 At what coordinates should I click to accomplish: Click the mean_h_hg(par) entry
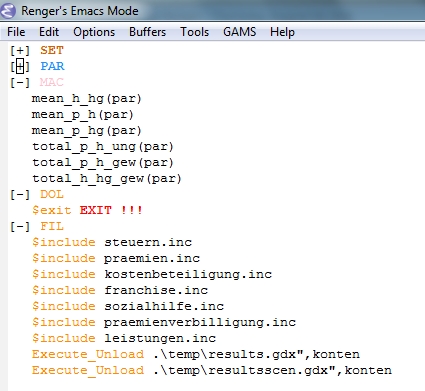click(x=87, y=99)
